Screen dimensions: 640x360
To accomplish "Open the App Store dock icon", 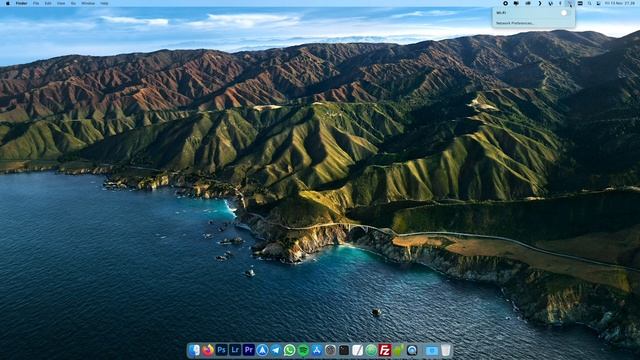I will (x=317, y=350).
